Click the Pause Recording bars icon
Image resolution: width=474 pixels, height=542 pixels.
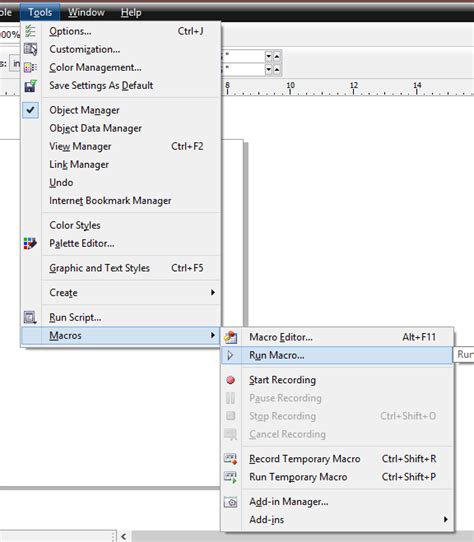[230, 398]
